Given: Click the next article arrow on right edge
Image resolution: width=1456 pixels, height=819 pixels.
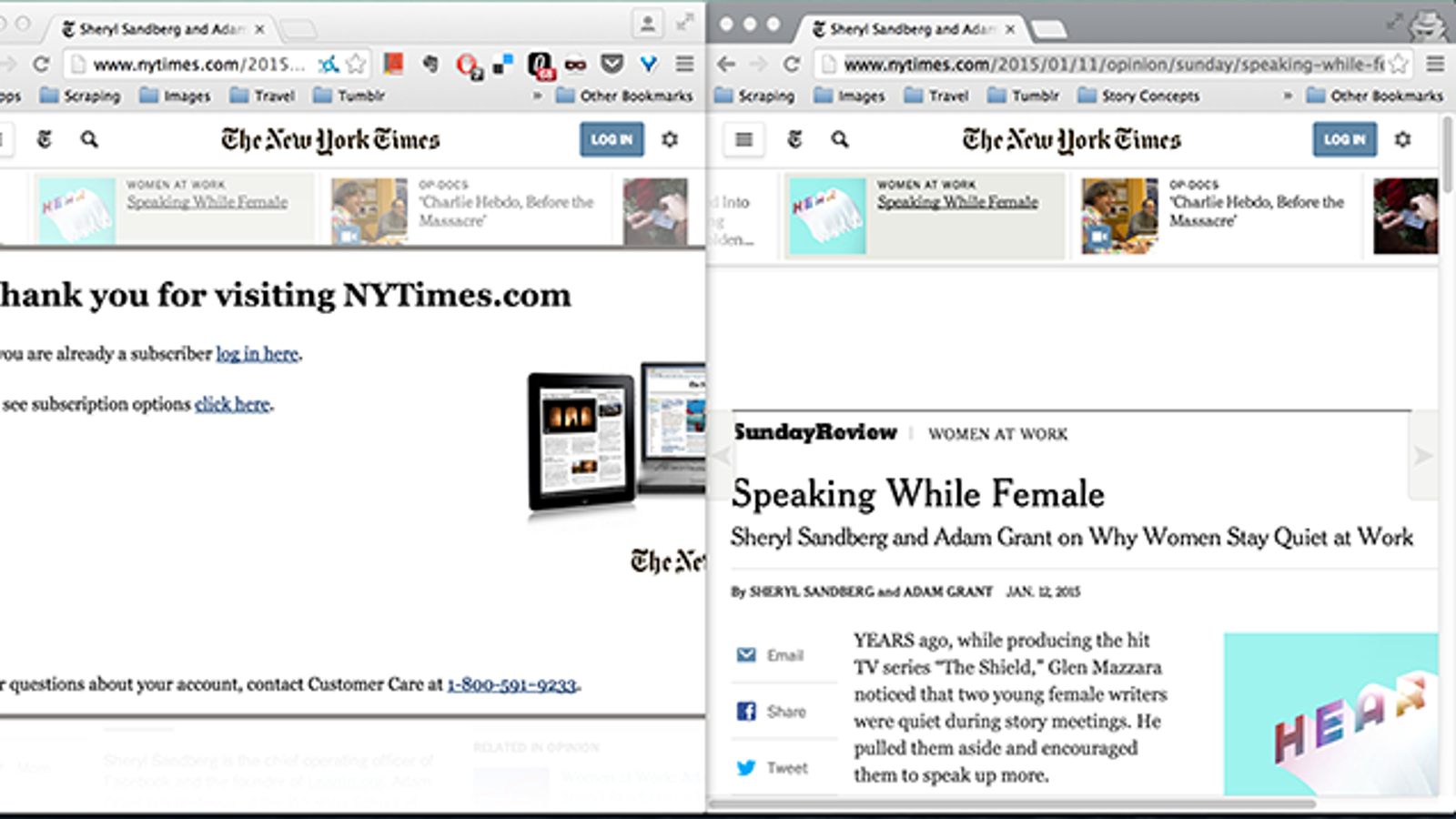Looking at the screenshot, I should (1423, 455).
